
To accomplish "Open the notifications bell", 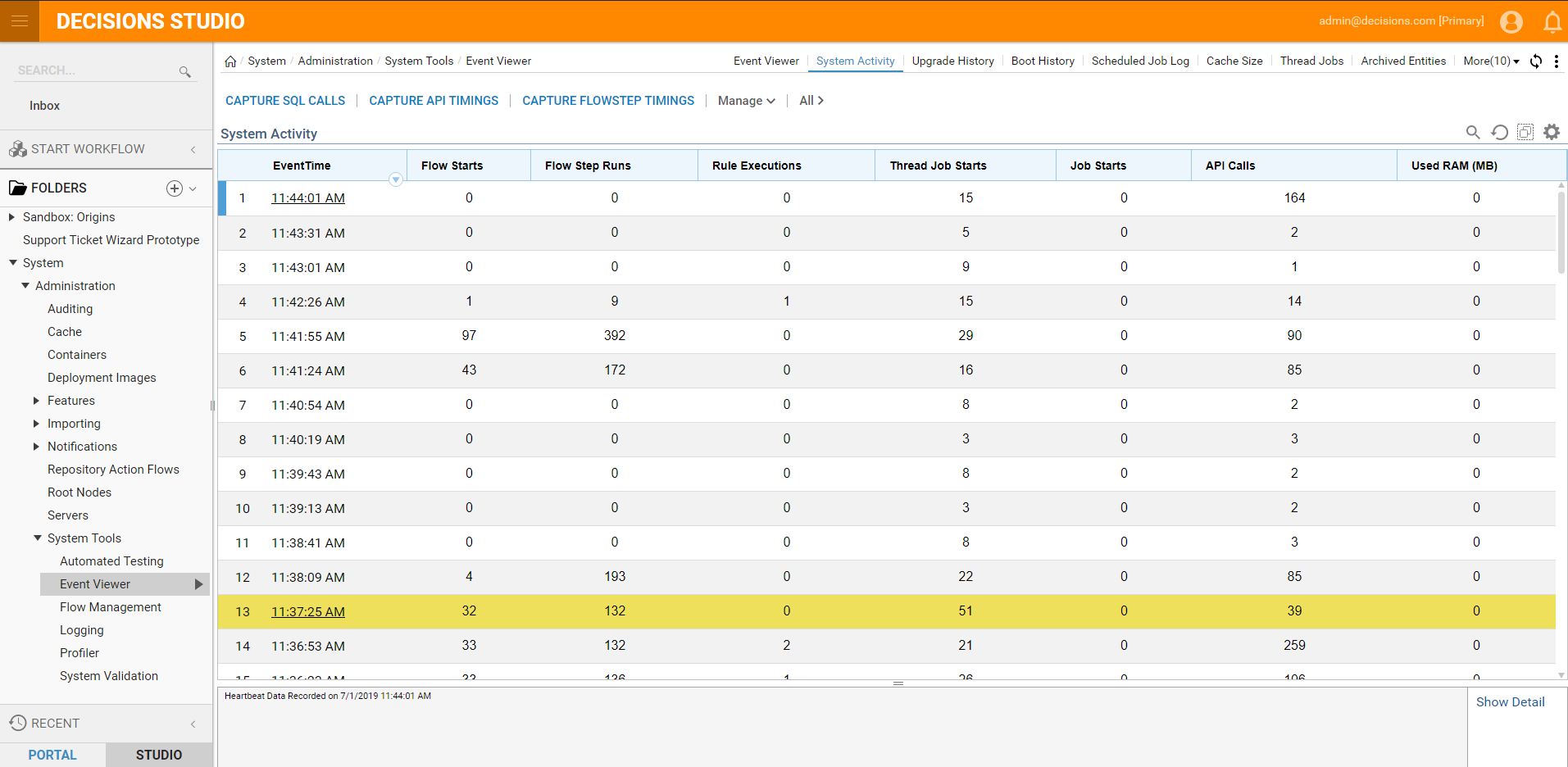I will tap(1552, 22).
